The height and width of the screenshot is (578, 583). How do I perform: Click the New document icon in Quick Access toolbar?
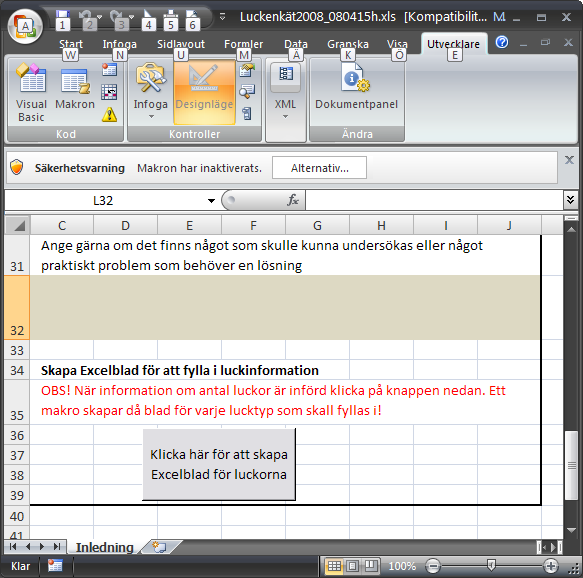[x=148, y=15]
